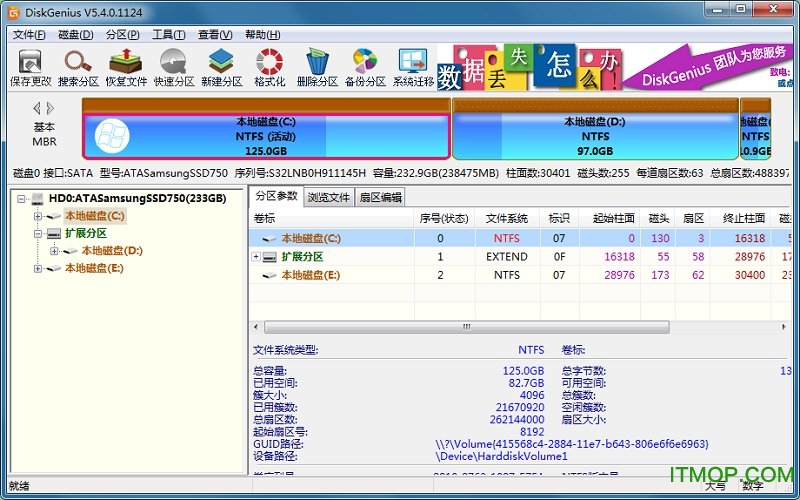Viewport: 800px width, 500px height.
Task: Switch to the 浏览文件 tab
Action: 329,197
